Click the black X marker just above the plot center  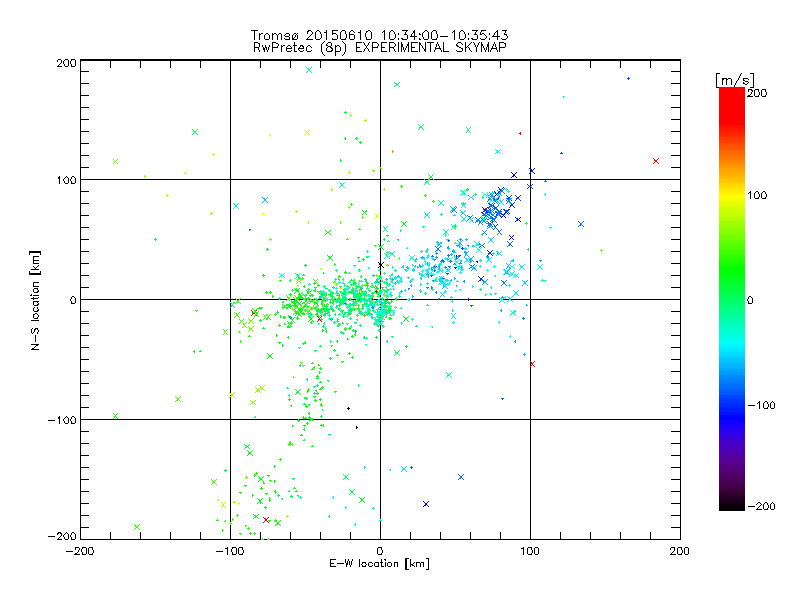coord(381,265)
